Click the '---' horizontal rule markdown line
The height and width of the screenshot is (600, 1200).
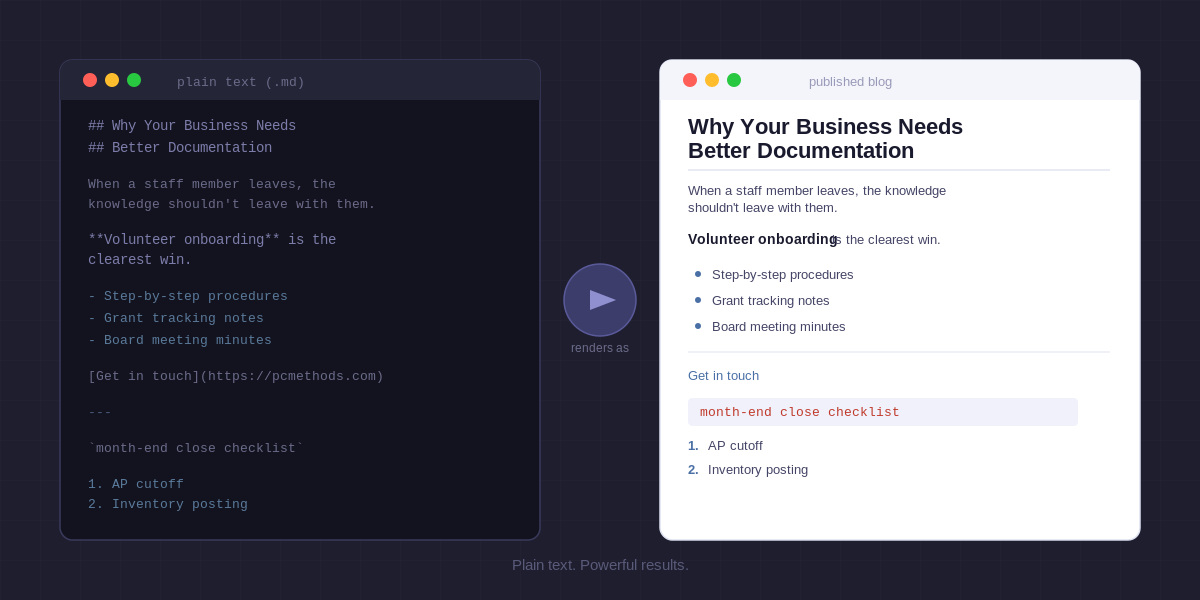pyautogui.click(x=100, y=412)
